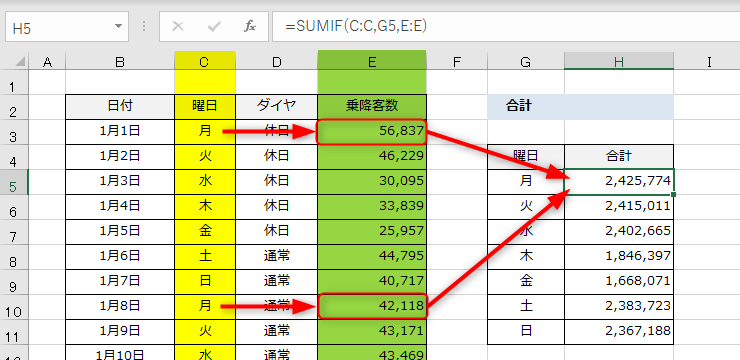Click the Cancel X icon in formula bar

click(178, 27)
